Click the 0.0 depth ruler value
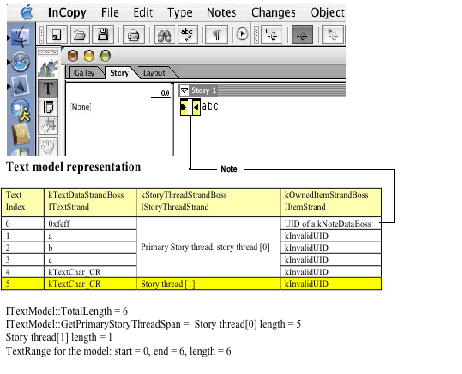Screen dimensions: 462x374 [165, 93]
